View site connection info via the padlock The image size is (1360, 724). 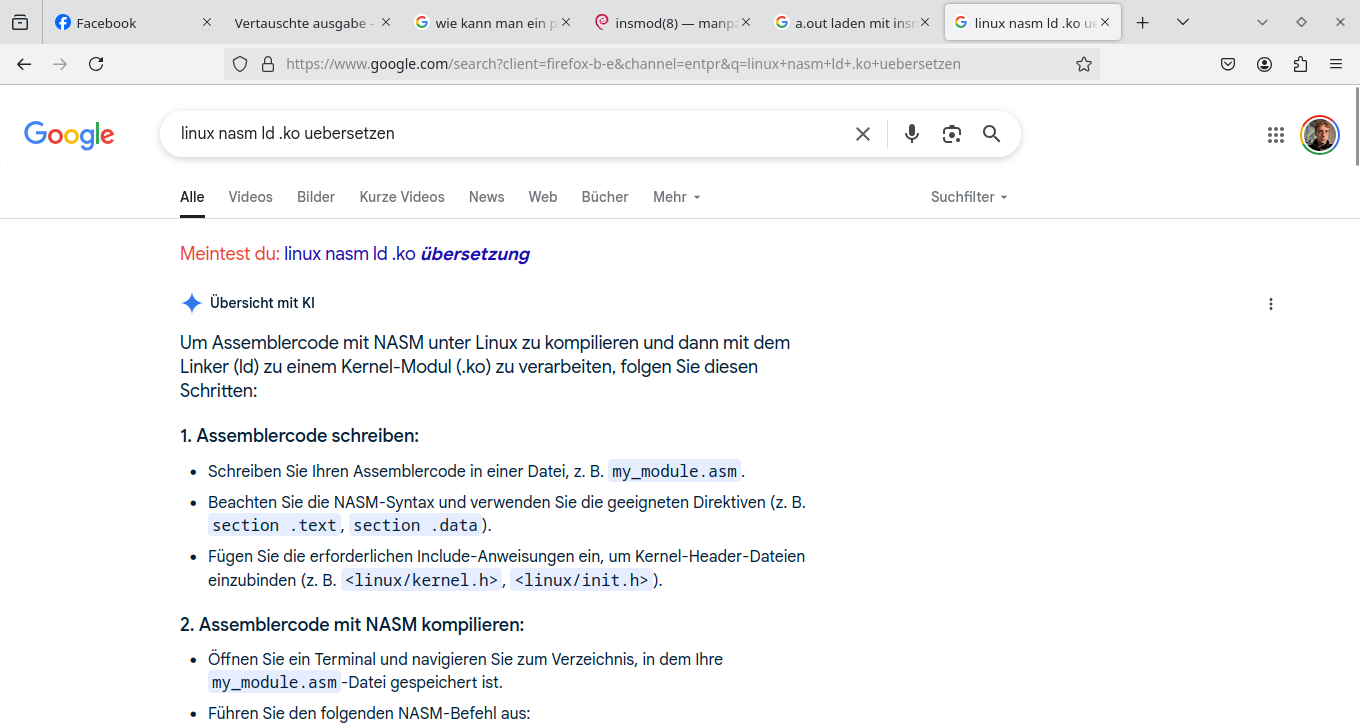(265, 63)
